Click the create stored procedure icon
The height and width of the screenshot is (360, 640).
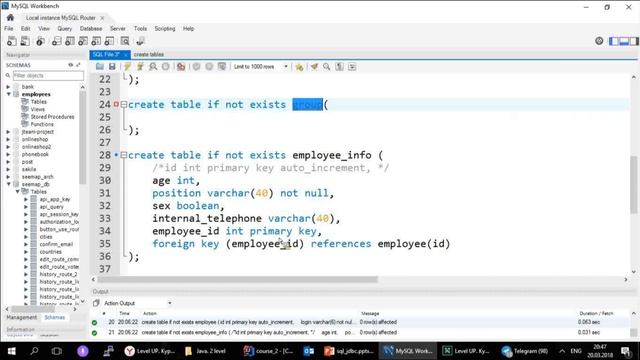tap(96, 41)
